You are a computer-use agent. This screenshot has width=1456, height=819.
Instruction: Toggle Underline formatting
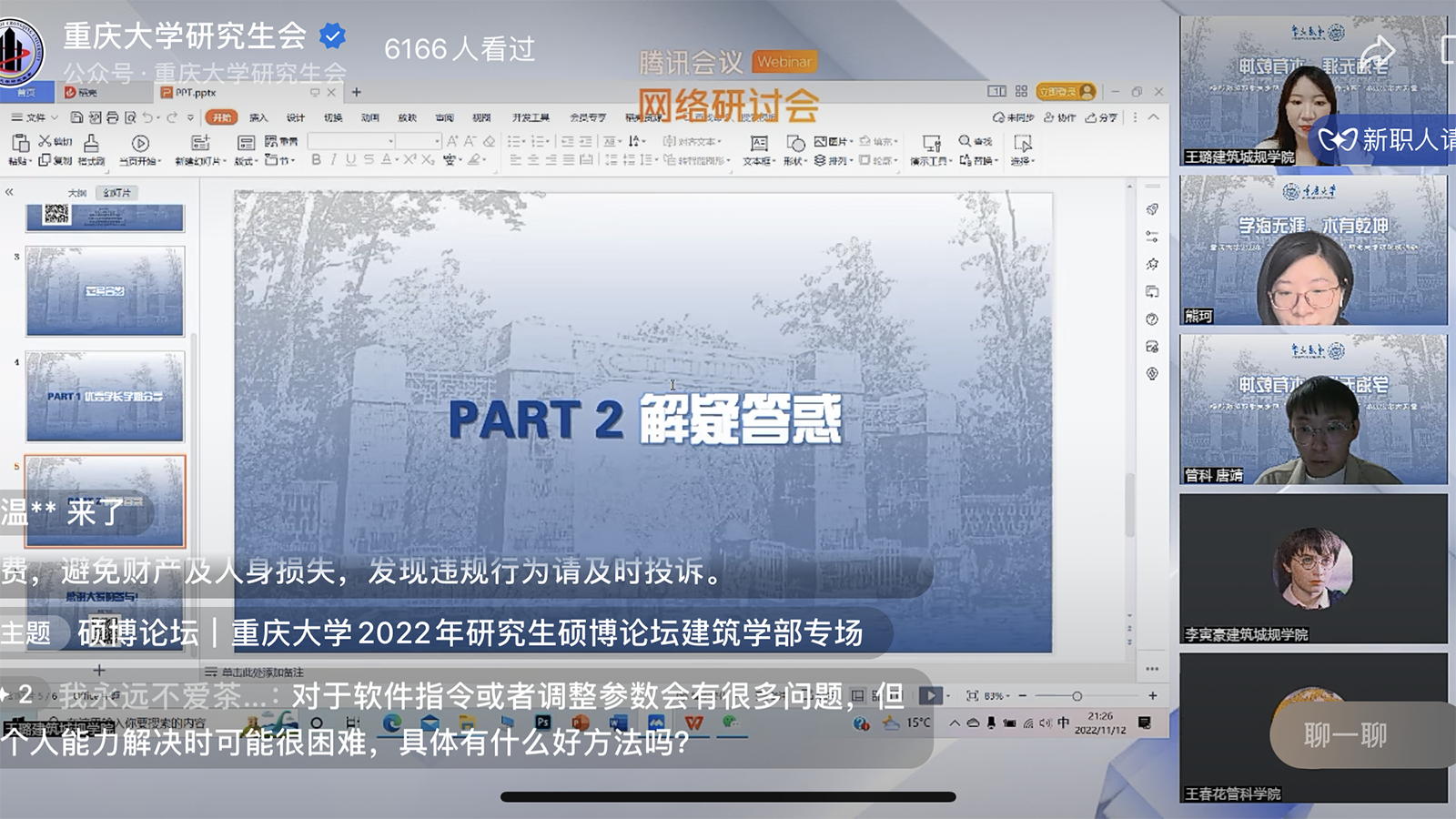pos(350,159)
